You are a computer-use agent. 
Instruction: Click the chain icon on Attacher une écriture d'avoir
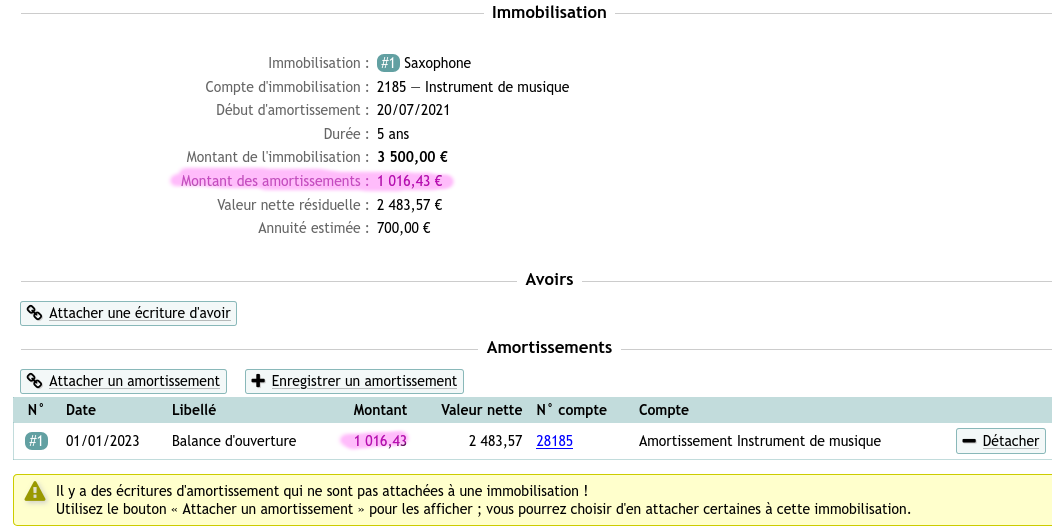(34, 314)
